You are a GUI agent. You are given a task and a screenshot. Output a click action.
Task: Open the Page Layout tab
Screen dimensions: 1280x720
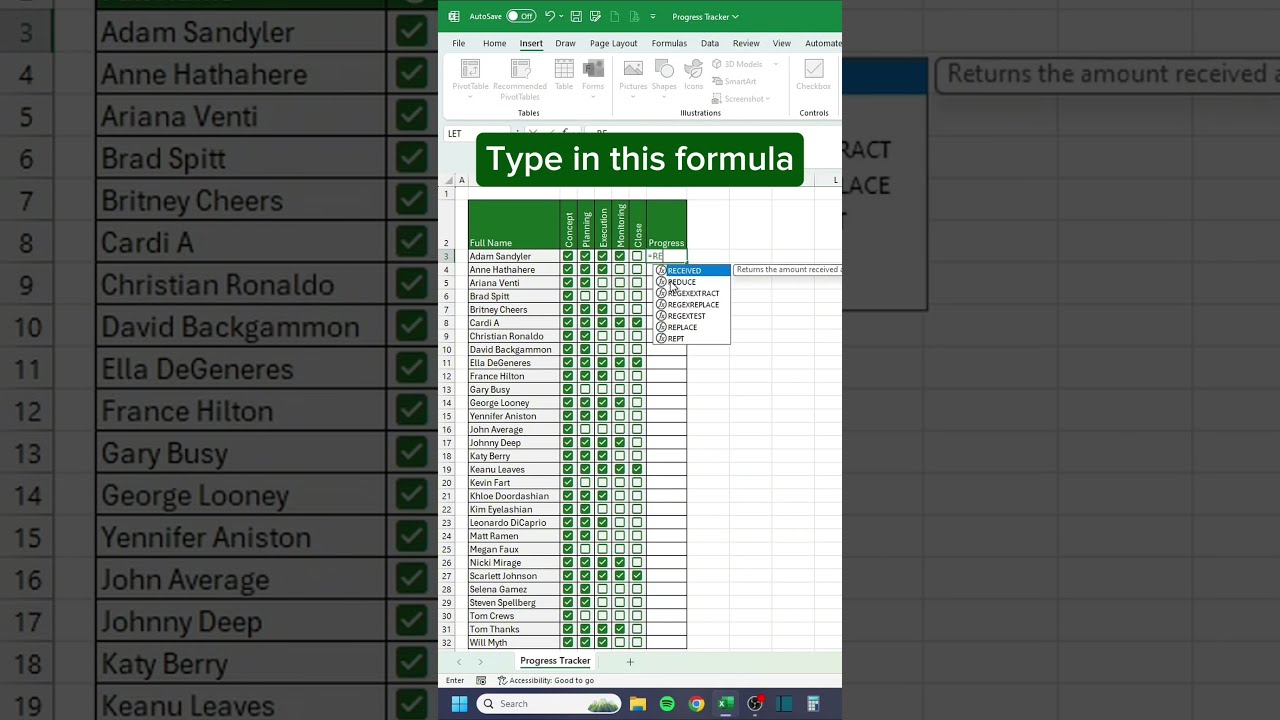[613, 44]
